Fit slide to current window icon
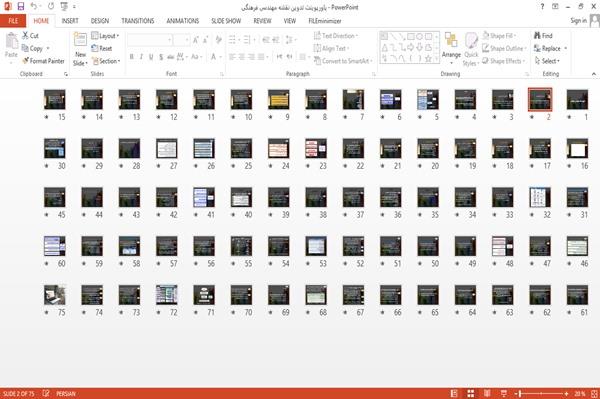The width and height of the screenshot is (600, 399). click(x=594, y=393)
